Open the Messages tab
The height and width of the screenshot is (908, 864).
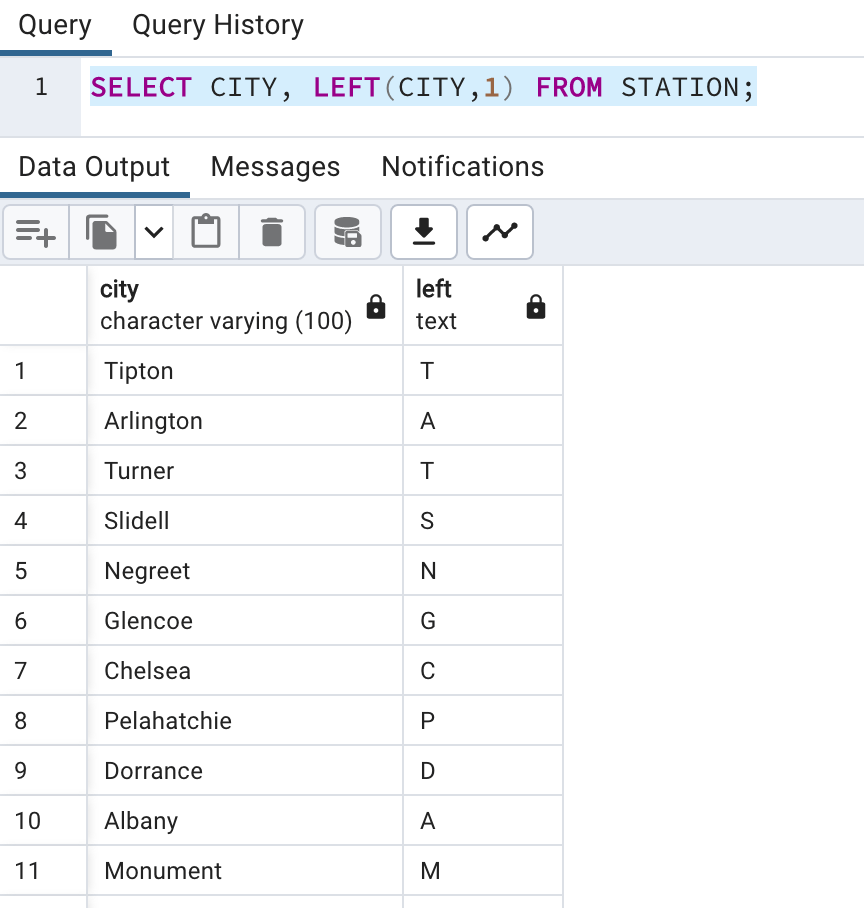click(x=275, y=167)
